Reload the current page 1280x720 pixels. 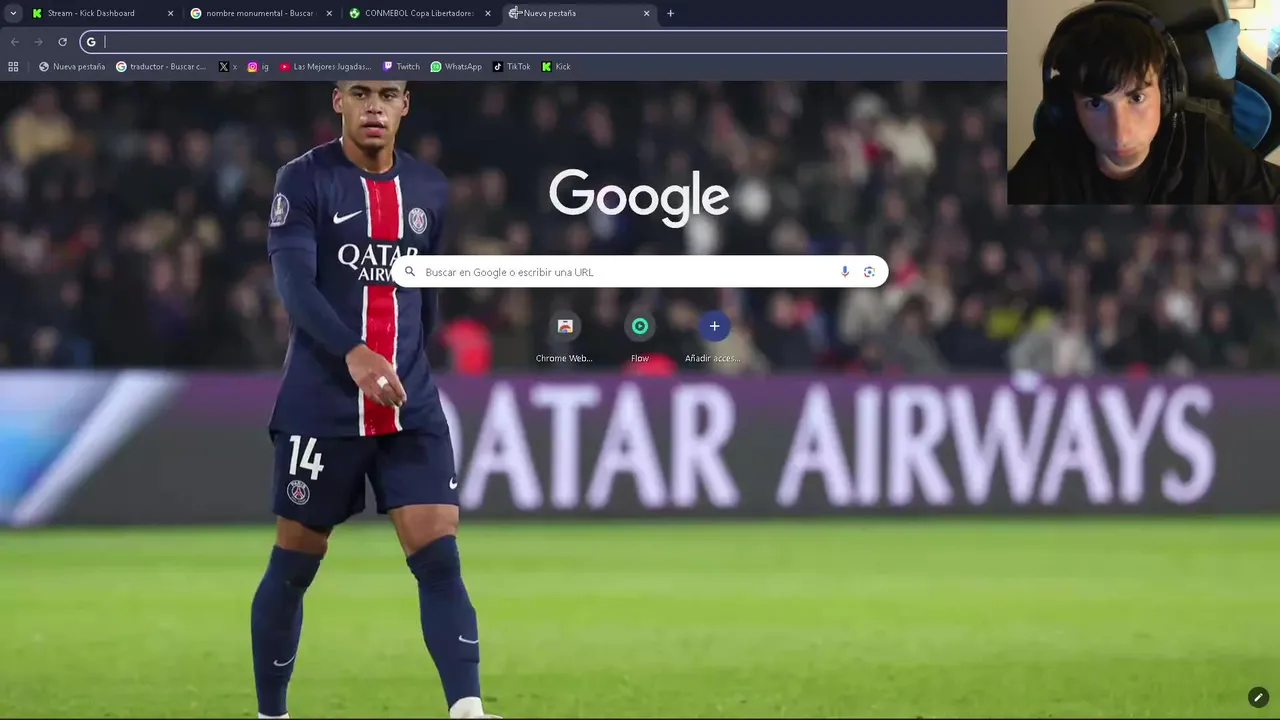[x=62, y=41]
